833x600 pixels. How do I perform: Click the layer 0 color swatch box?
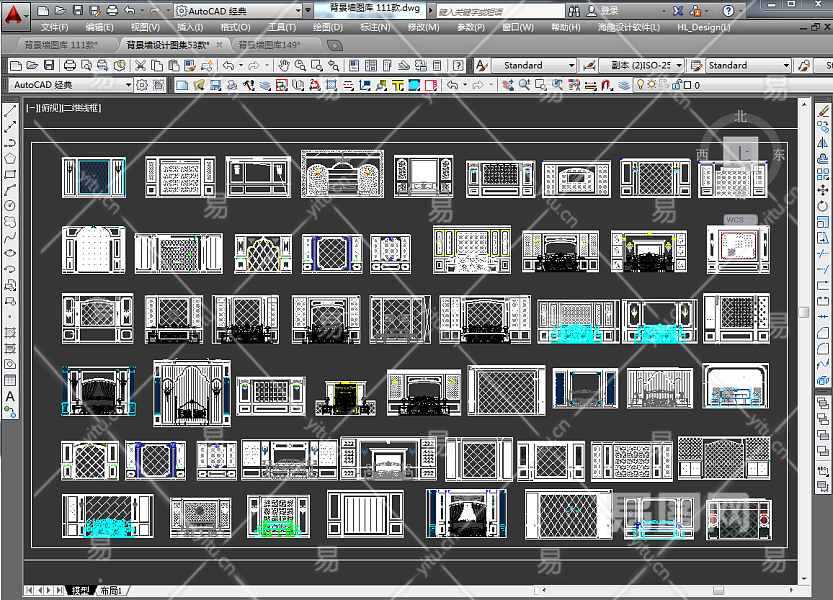click(688, 86)
